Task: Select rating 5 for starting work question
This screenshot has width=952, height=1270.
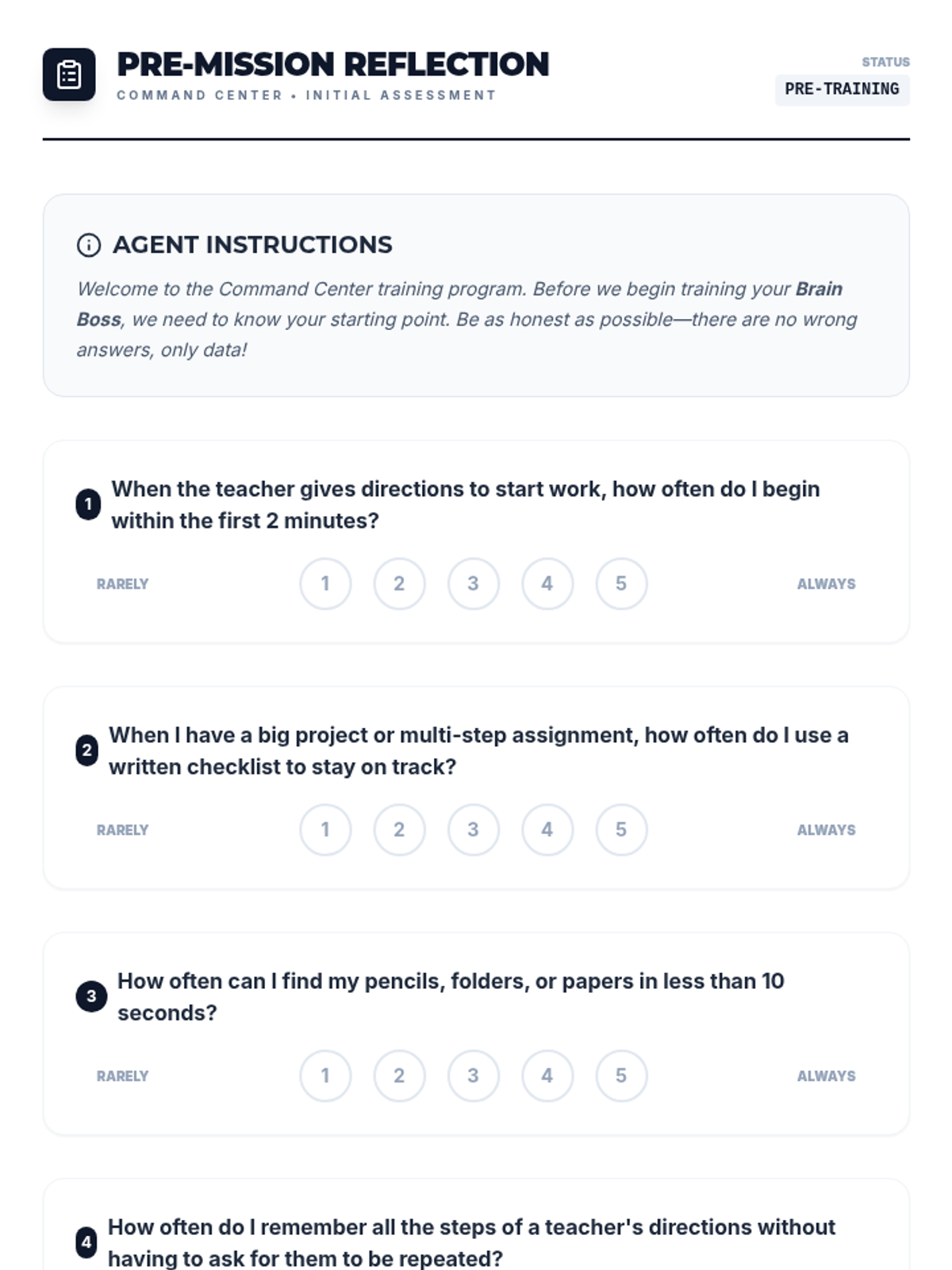Action: 621,583
